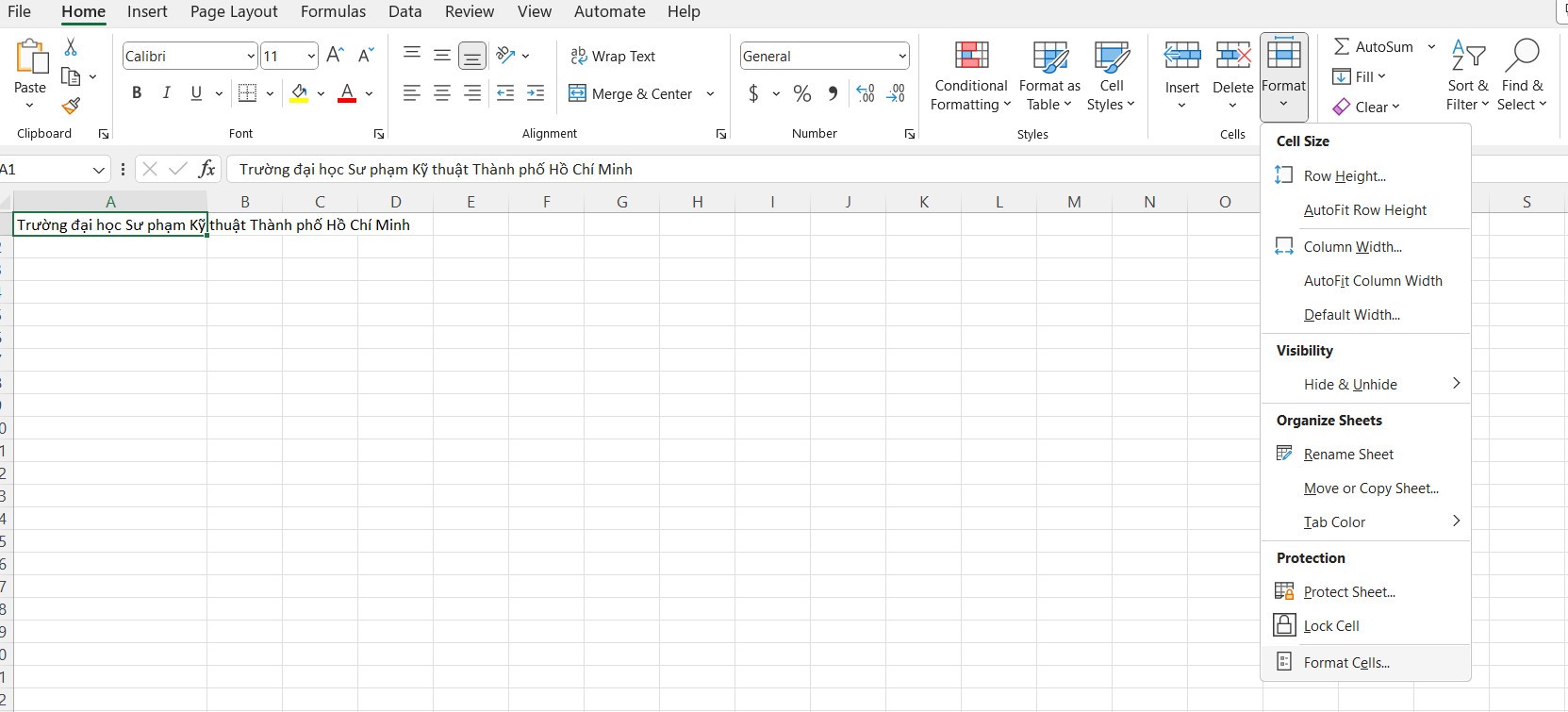Viewport: 1568px width, 712px height.
Task: Click the Insert cells icon
Action: (x=1182, y=57)
